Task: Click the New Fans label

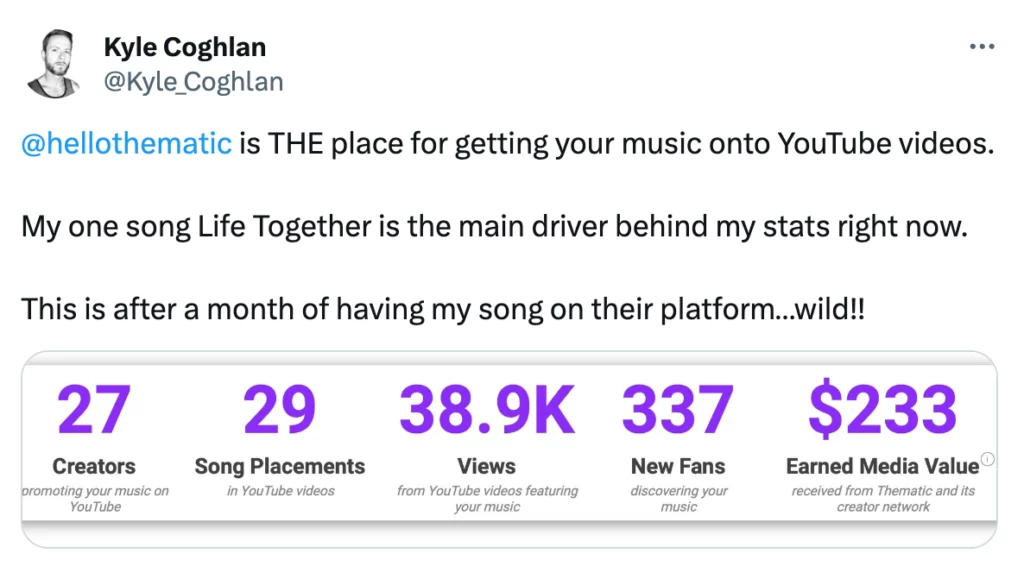Action: tap(678, 466)
